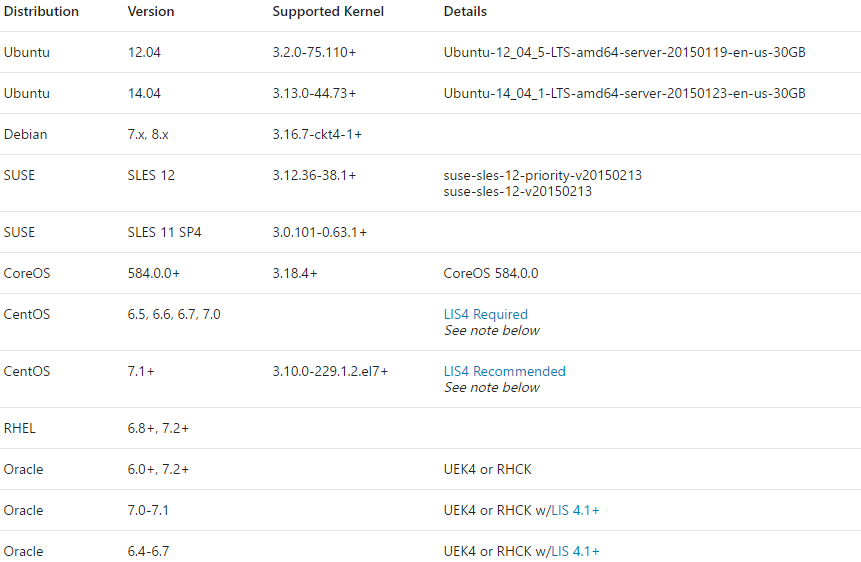The width and height of the screenshot is (861, 562).
Task: Click kernel text 3.13.0-44.73+
Action: coord(314,93)
